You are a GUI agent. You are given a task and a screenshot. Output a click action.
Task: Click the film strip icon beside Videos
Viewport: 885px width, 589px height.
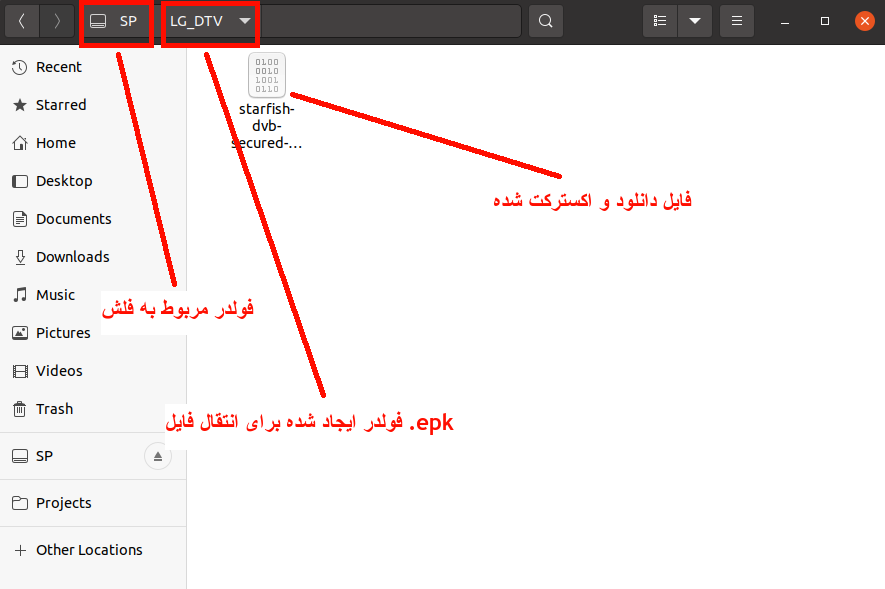click(x=20, y=371)
